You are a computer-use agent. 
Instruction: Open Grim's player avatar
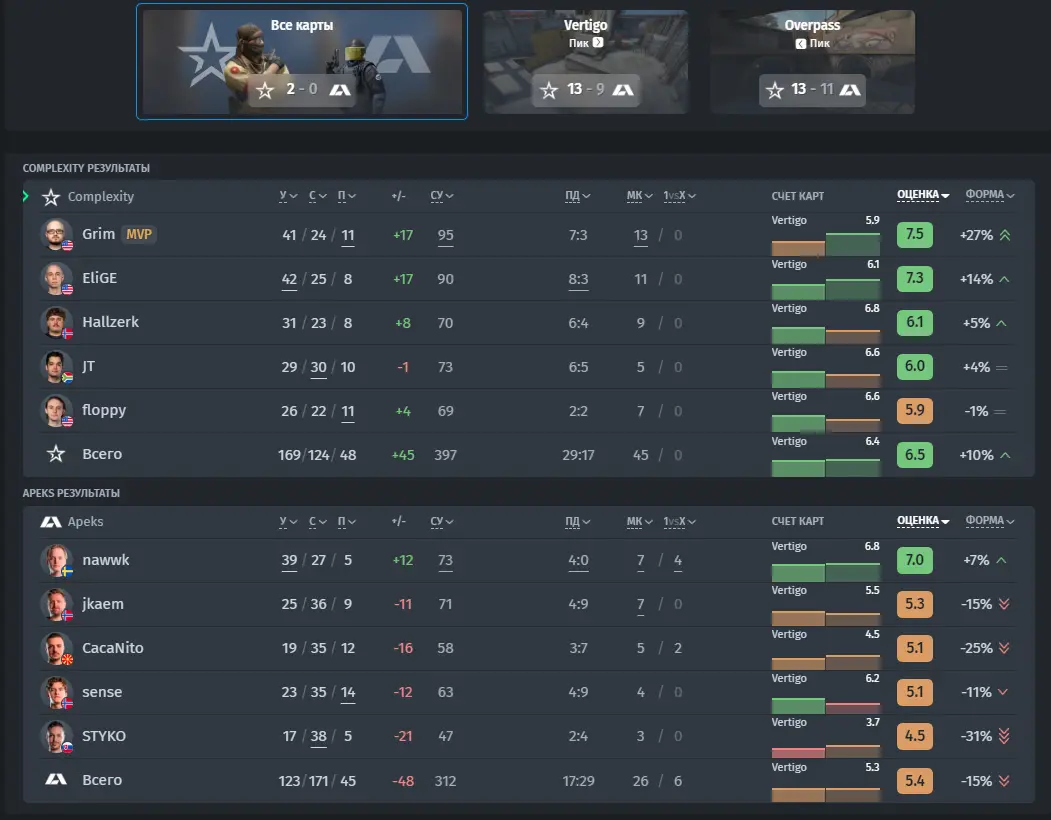tap(56, 235)
